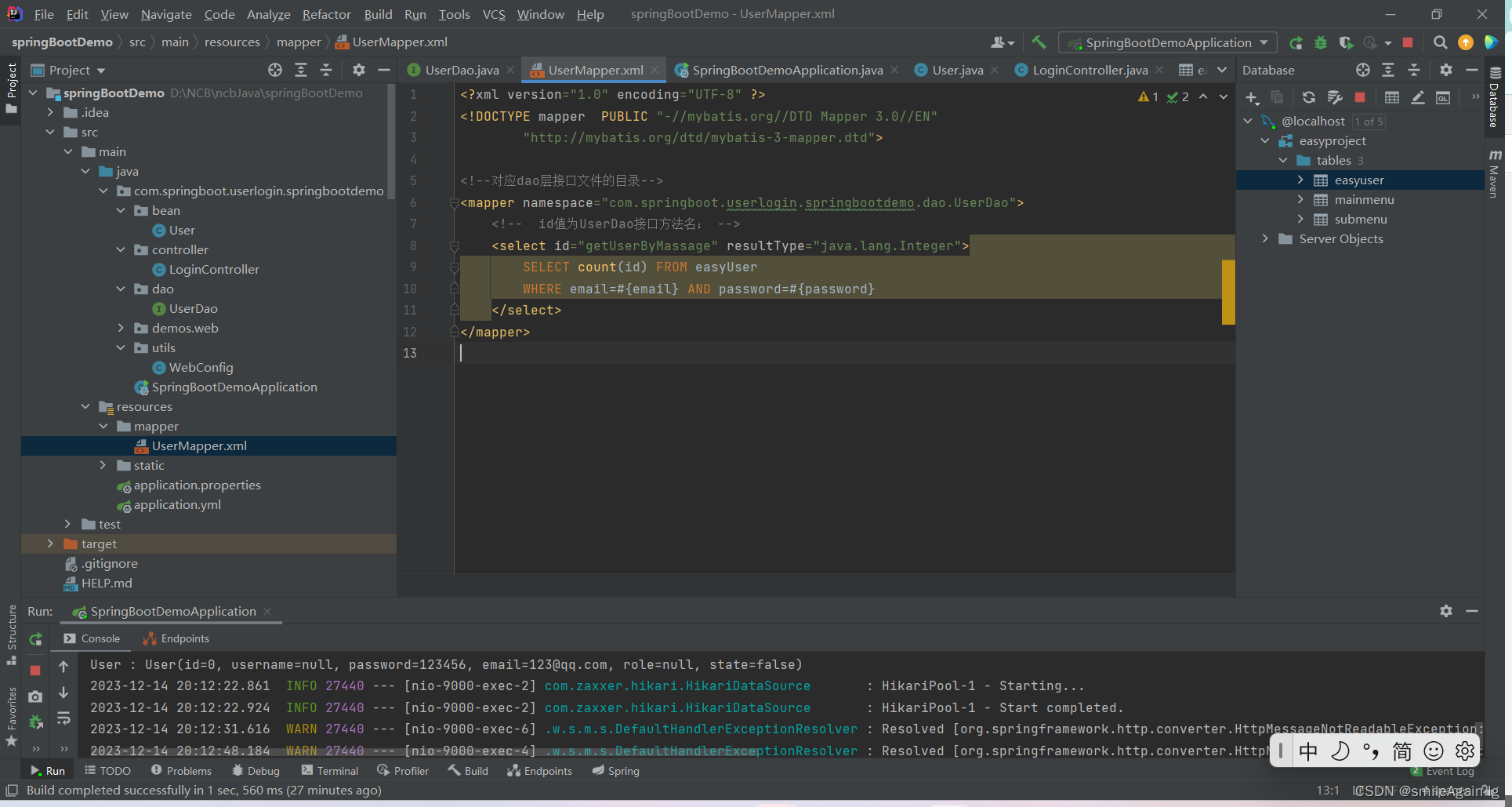The height and width of the screenshot is (807, 1512).
Task: Click the Debug bug icon in the toolbar
Action: coord(1321,42)
